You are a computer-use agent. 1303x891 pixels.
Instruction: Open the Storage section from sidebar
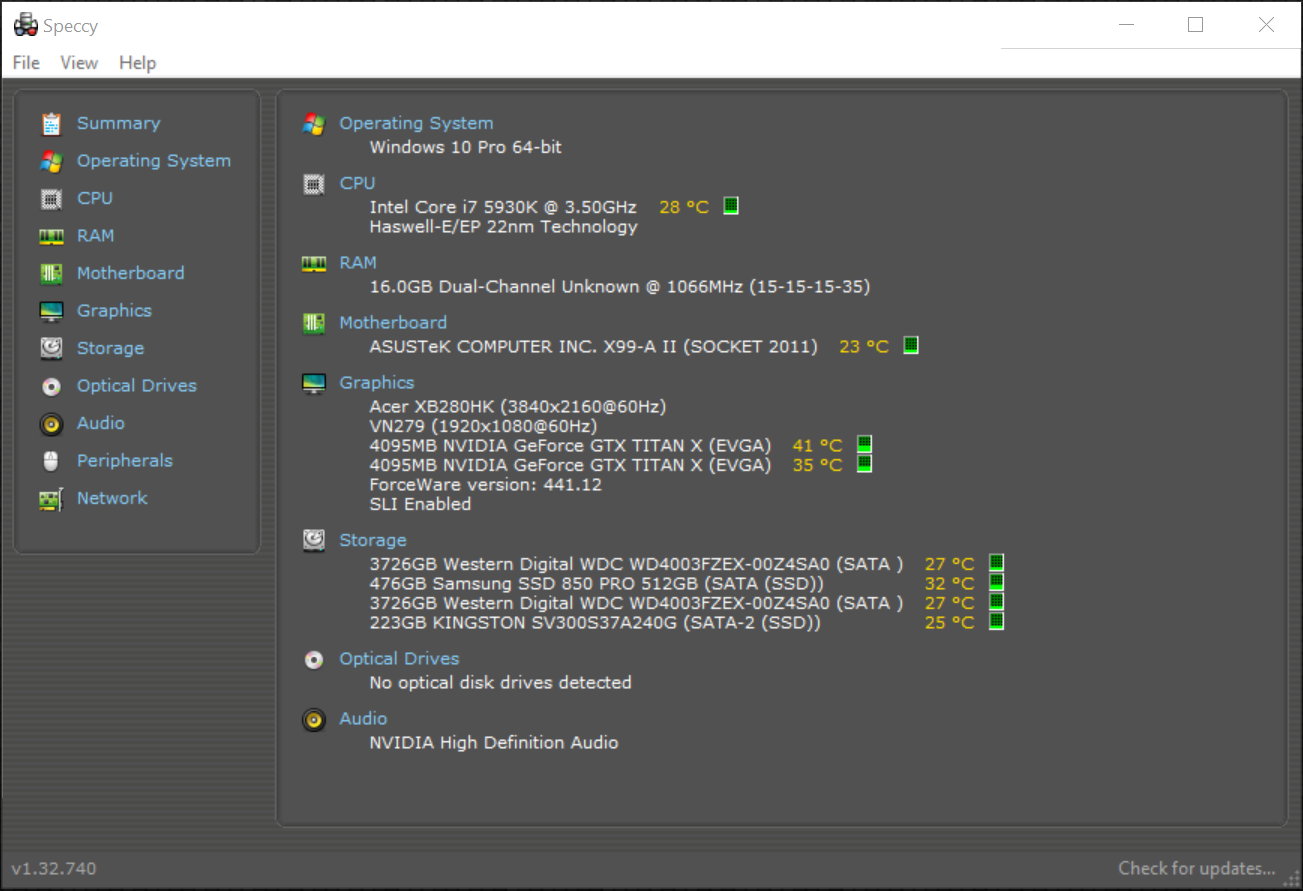[111, 348]
